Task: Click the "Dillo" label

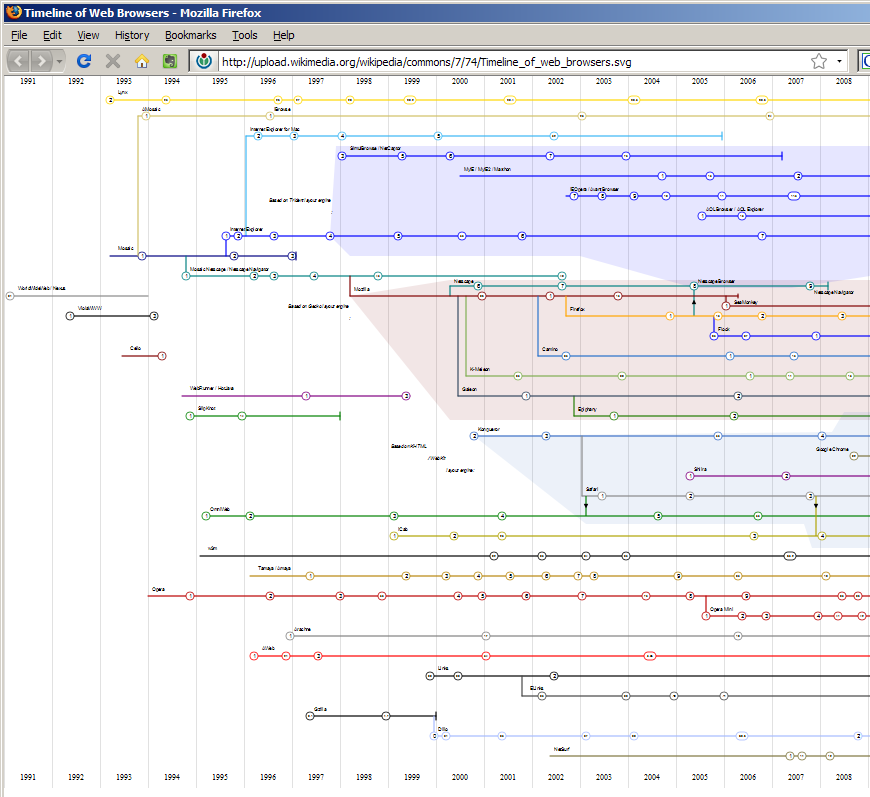Action: (442, 728)
